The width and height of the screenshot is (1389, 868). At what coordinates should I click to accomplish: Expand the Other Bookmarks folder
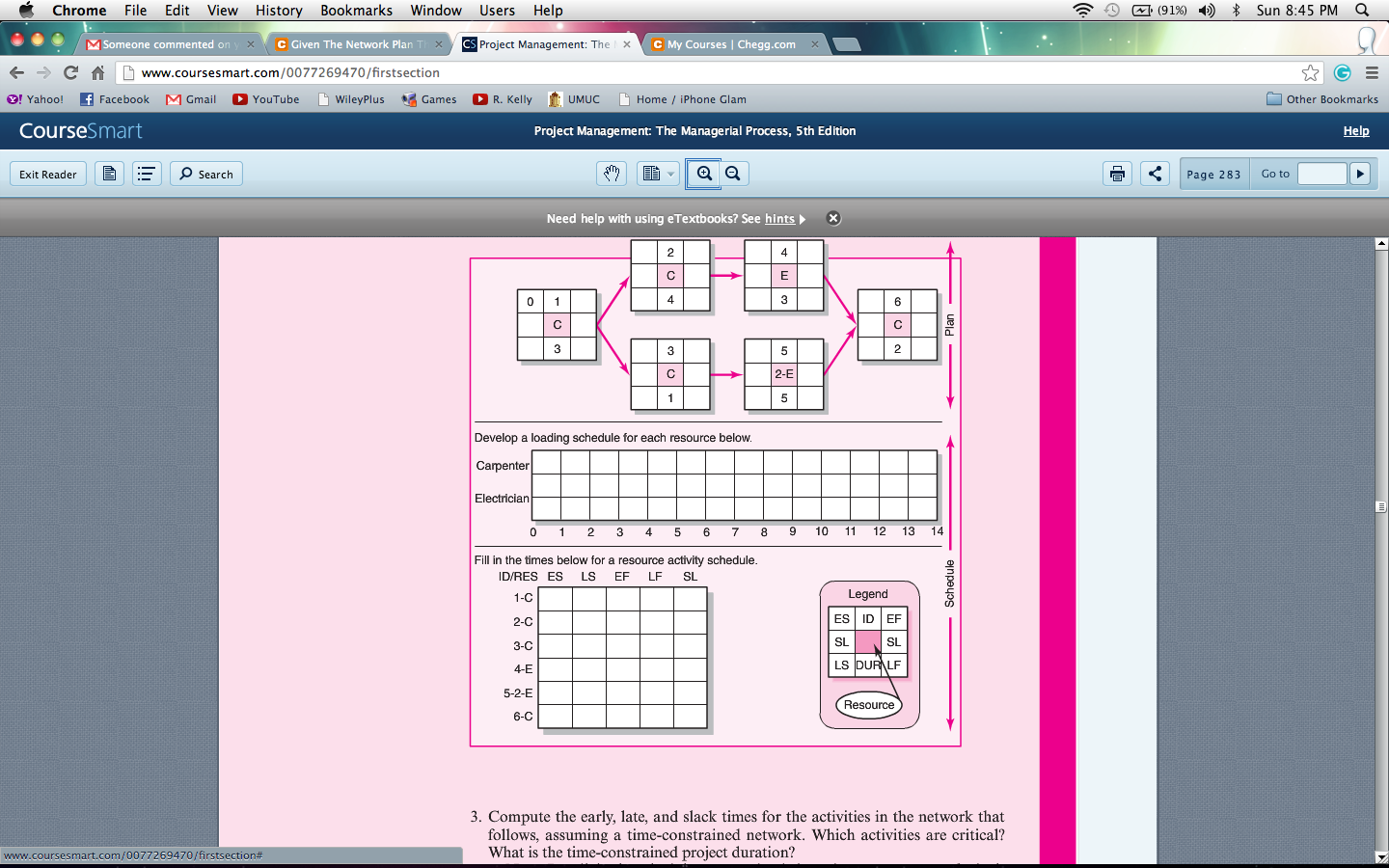click(x=1322, y=99)
